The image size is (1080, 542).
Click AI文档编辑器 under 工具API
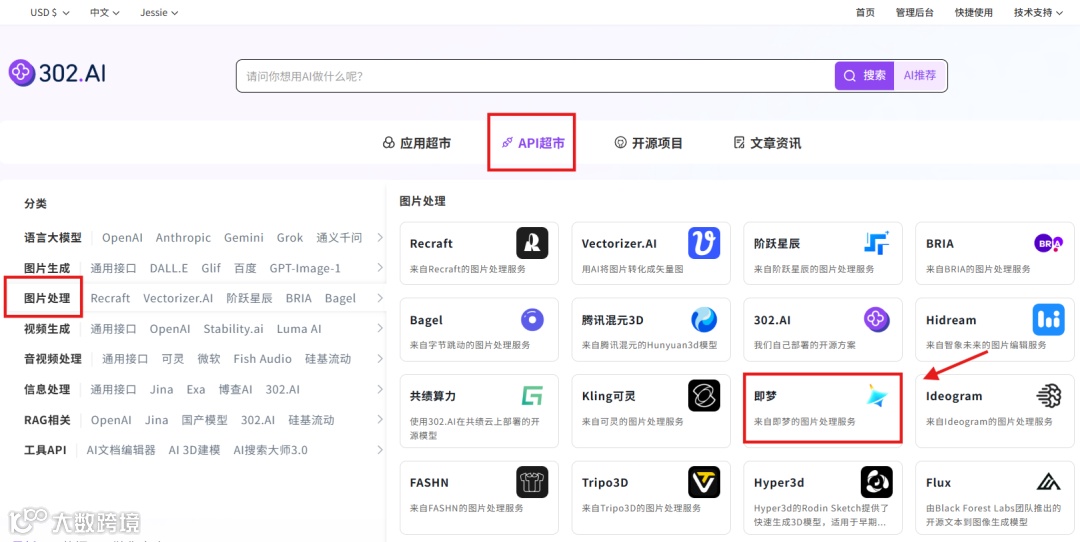[121, 450]
